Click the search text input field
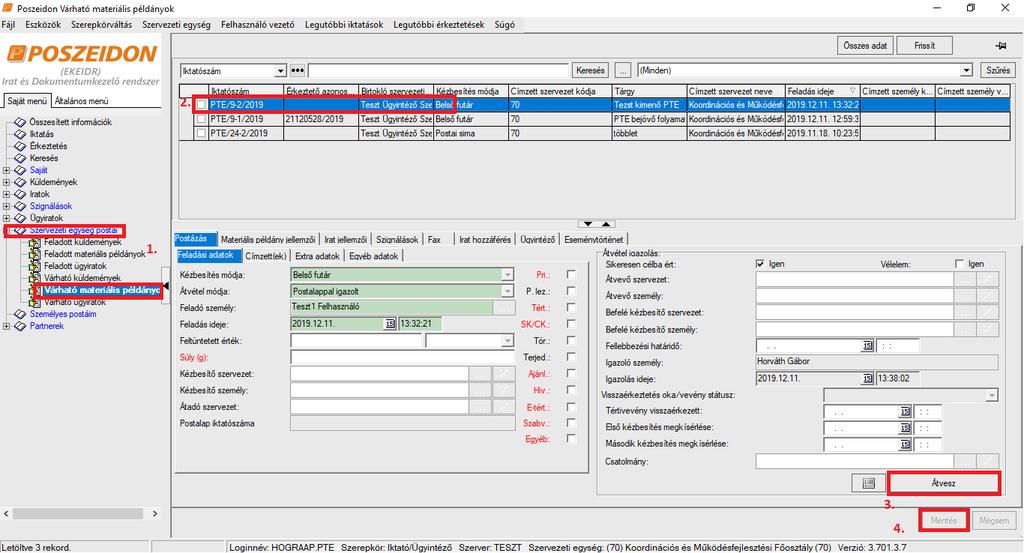Screen dimensions: 1024x553 (x=439, y=71)
